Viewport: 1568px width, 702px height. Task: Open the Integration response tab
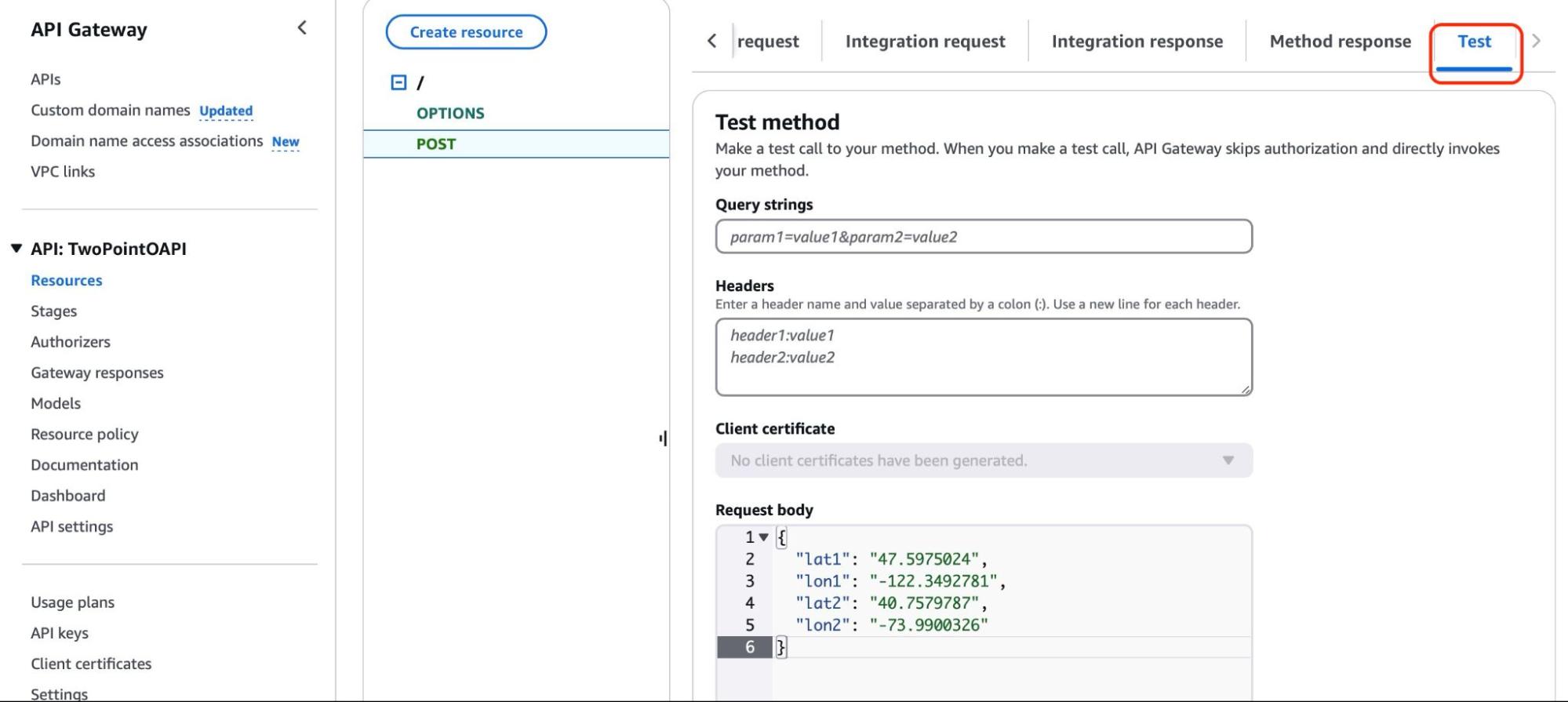(1137, 42)
